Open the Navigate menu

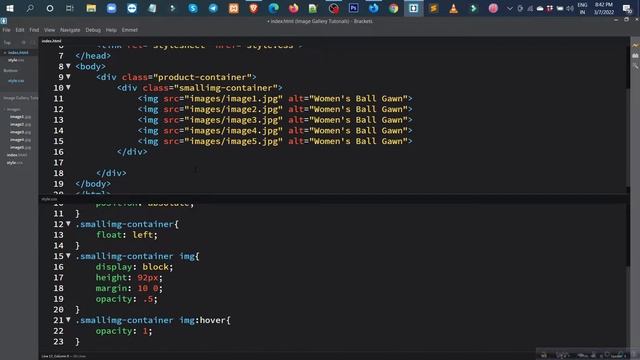coord(70,30)
